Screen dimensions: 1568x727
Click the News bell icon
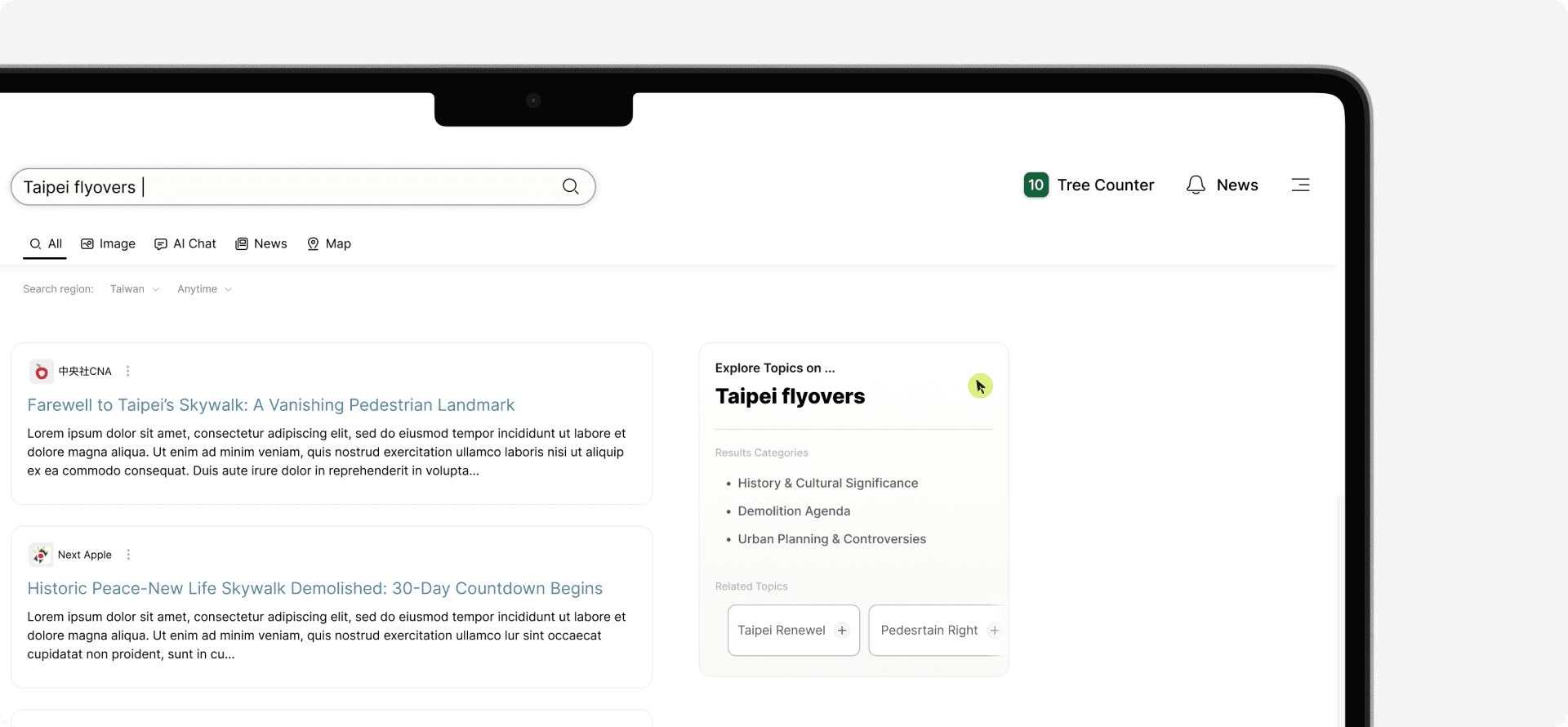(x=1196, y=185)
